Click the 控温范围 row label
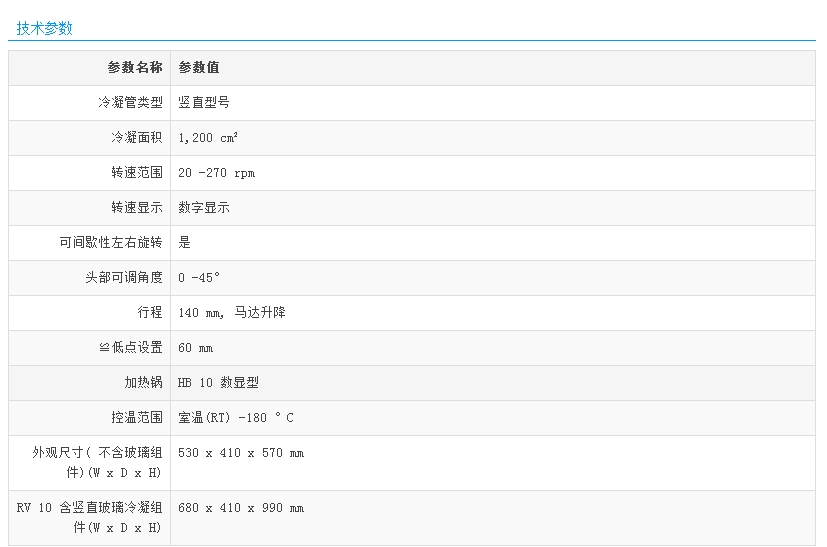 point(137,418)
